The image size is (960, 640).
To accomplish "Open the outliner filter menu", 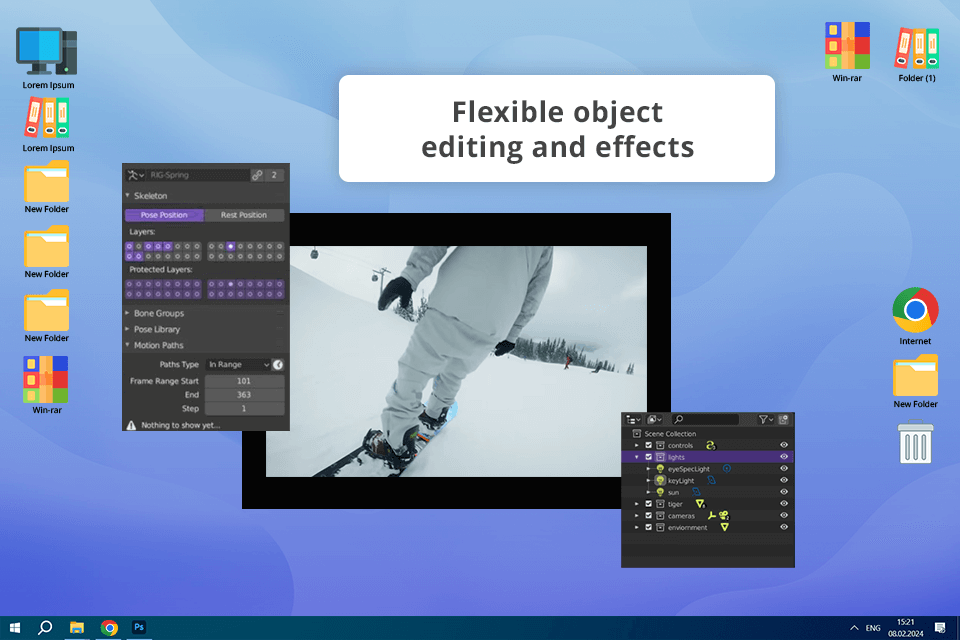I will (x=765, y=420).
